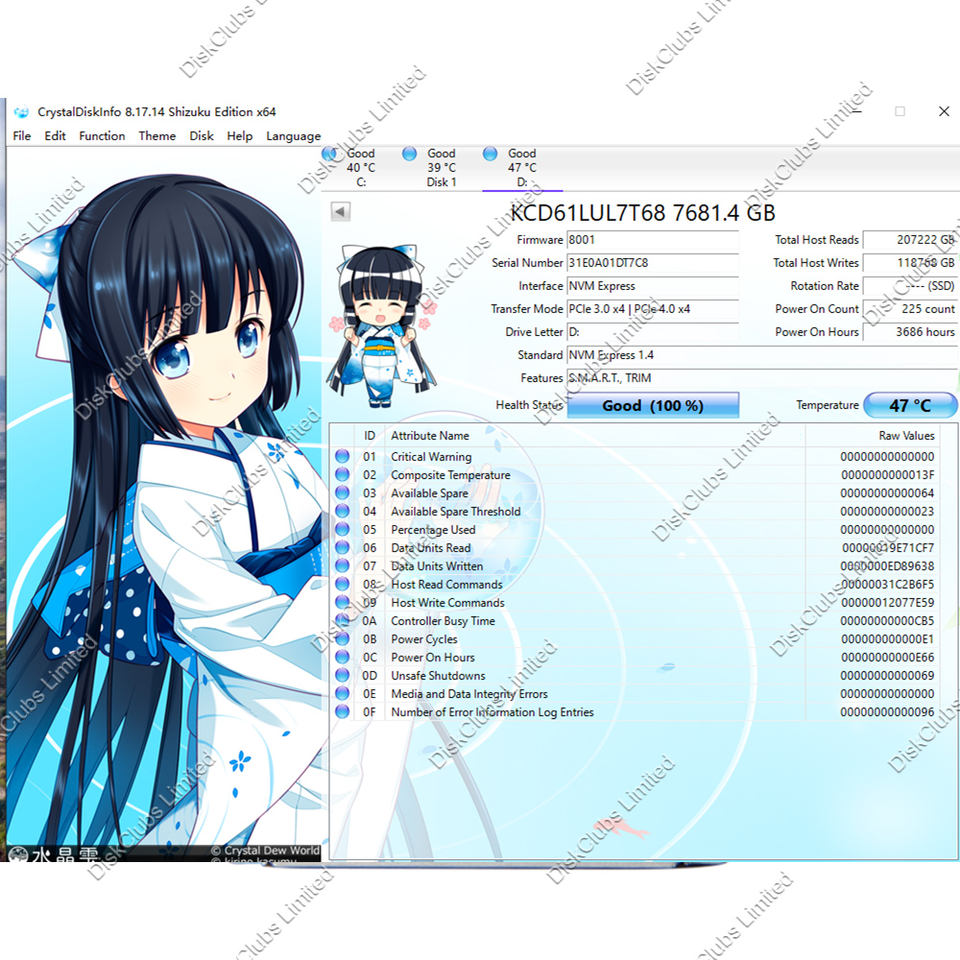
Task: Click the blue status orb for drive D:
Action: [490, 154]
